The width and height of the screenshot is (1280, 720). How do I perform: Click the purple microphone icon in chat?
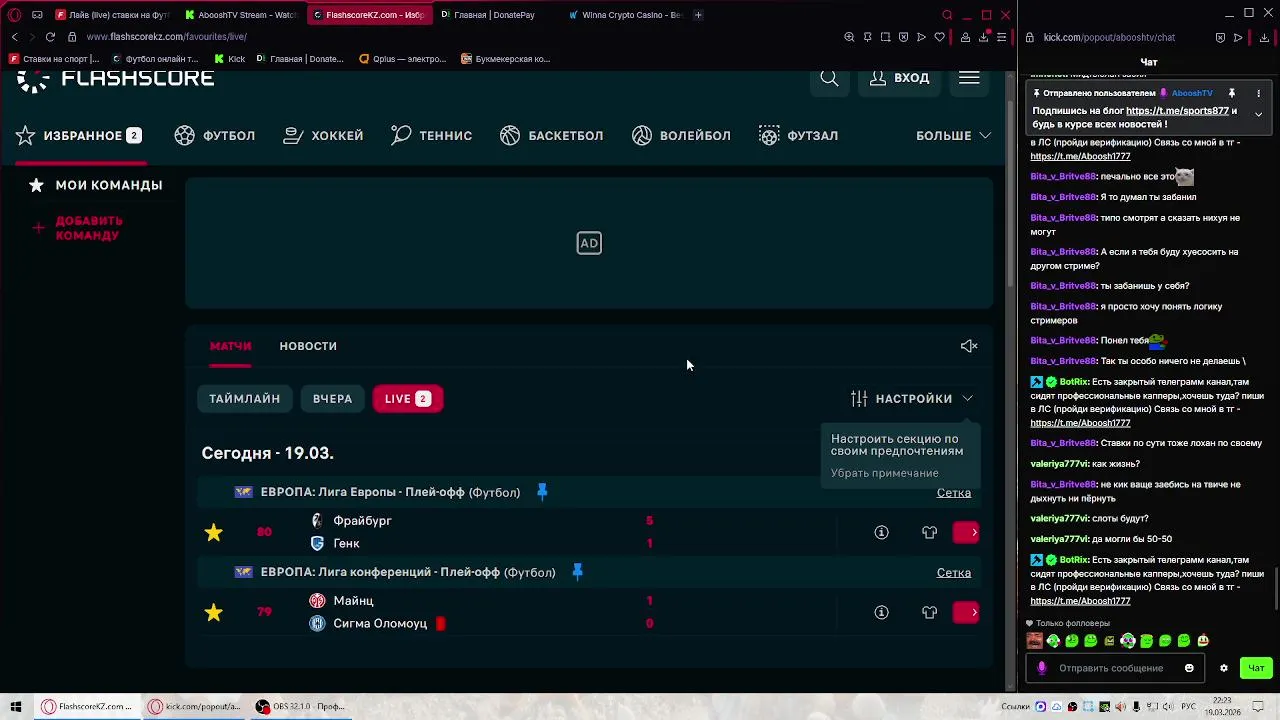(1041, 668)
